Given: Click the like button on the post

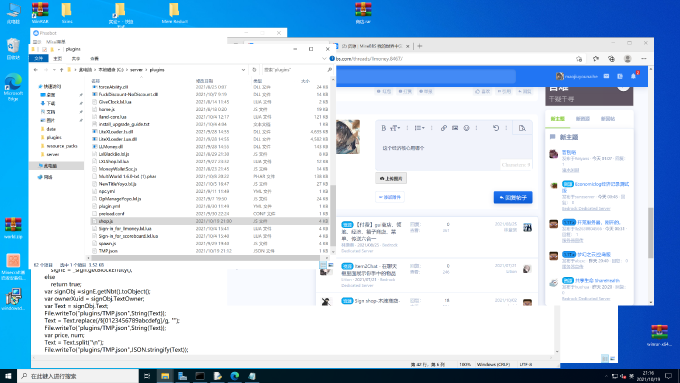Looking at the screenshot, I should [482, 92].
